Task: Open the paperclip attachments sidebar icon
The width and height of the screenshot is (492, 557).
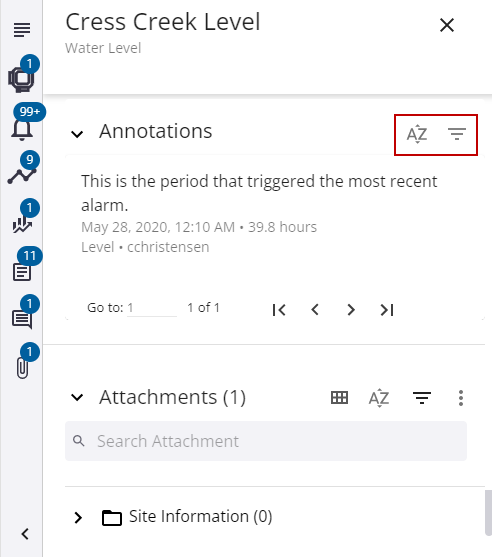Action: click(22, 368)
